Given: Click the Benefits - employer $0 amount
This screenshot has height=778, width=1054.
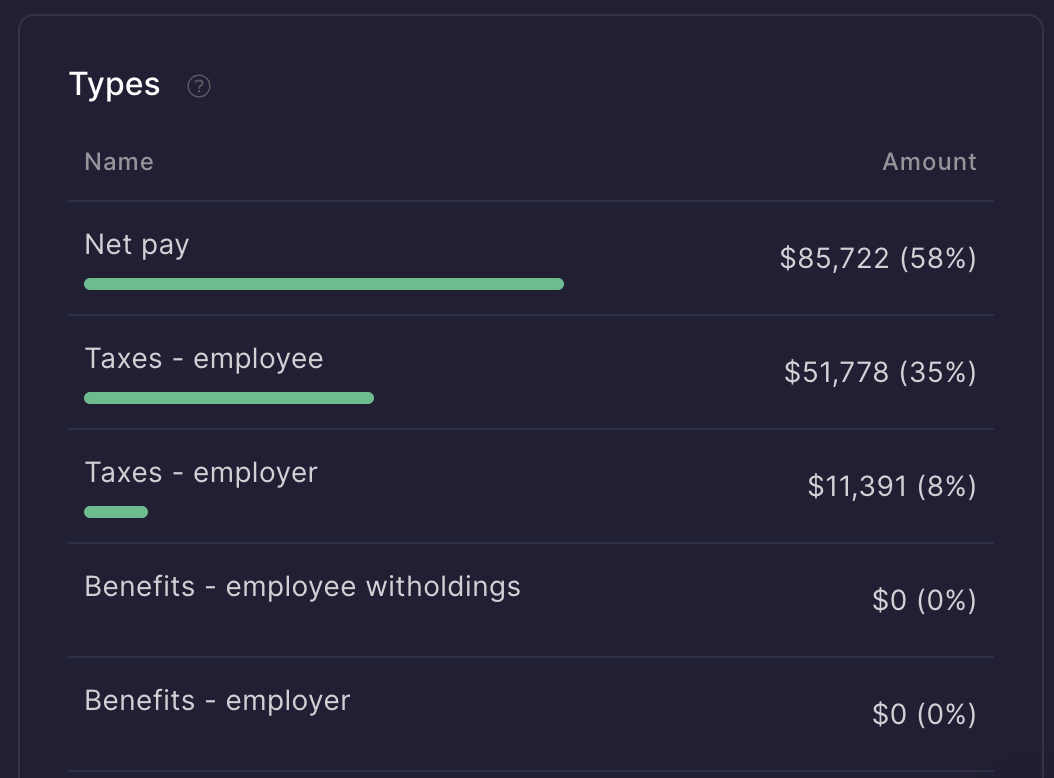Looking at the screenshot, I should [924, 715].
